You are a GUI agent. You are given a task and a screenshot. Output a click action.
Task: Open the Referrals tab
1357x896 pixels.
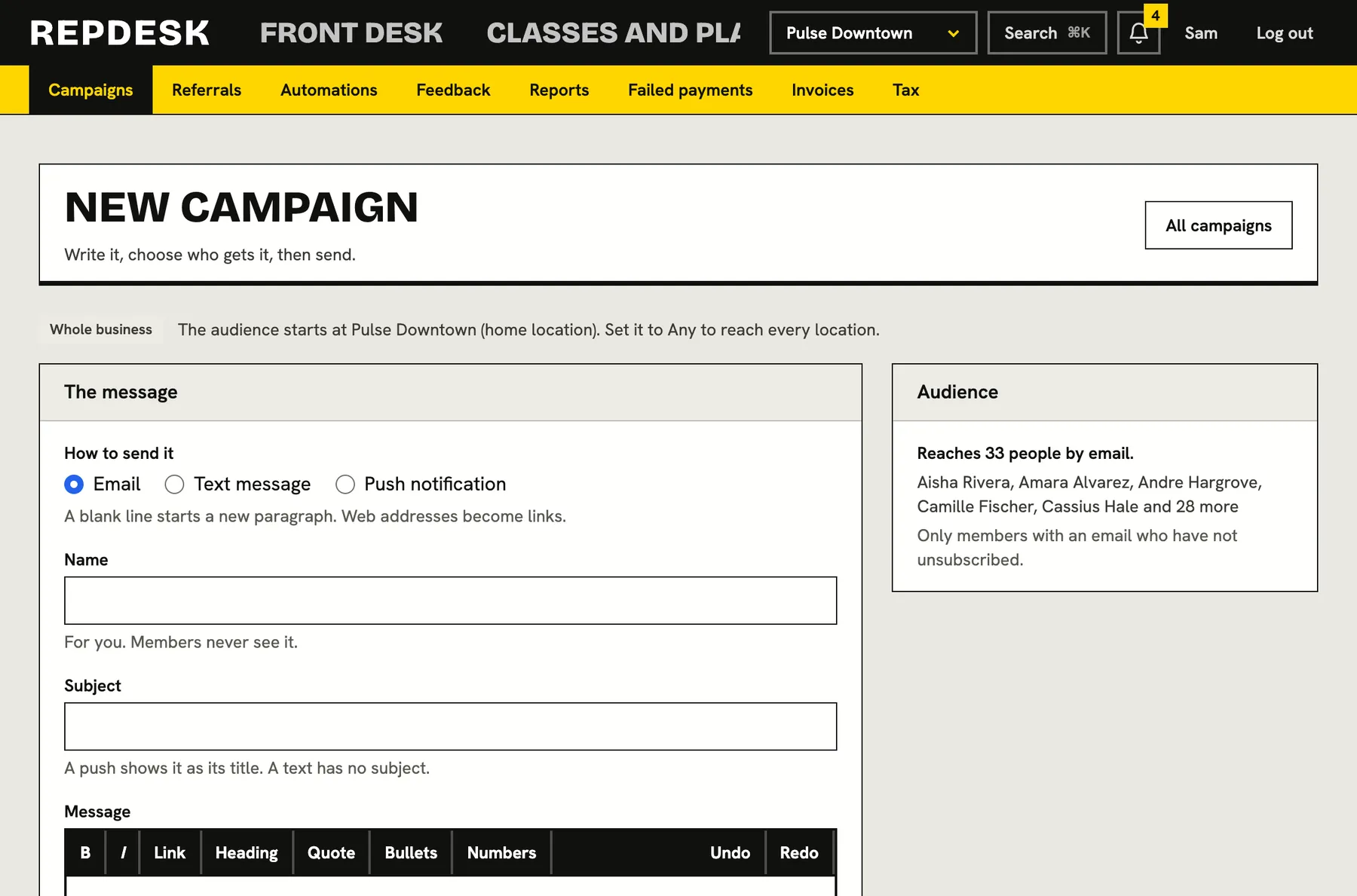tap(207, 90)
